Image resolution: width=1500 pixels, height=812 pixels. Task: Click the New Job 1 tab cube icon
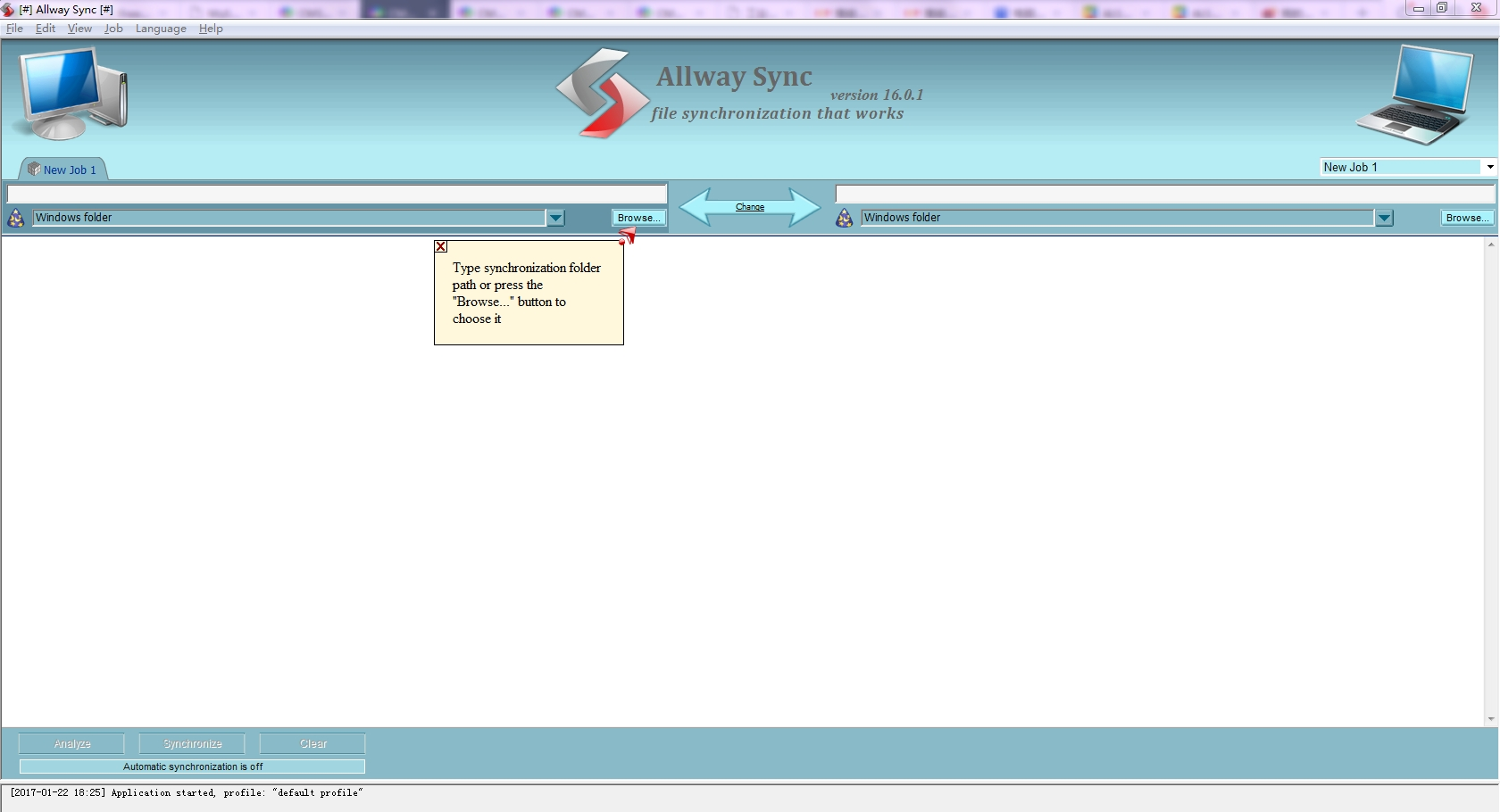pyautogui.click(x=34, y=170)
